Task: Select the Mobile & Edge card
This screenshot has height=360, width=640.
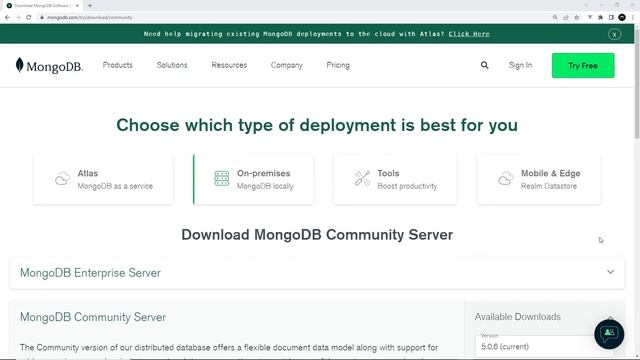Action: (x=539, y=179)
